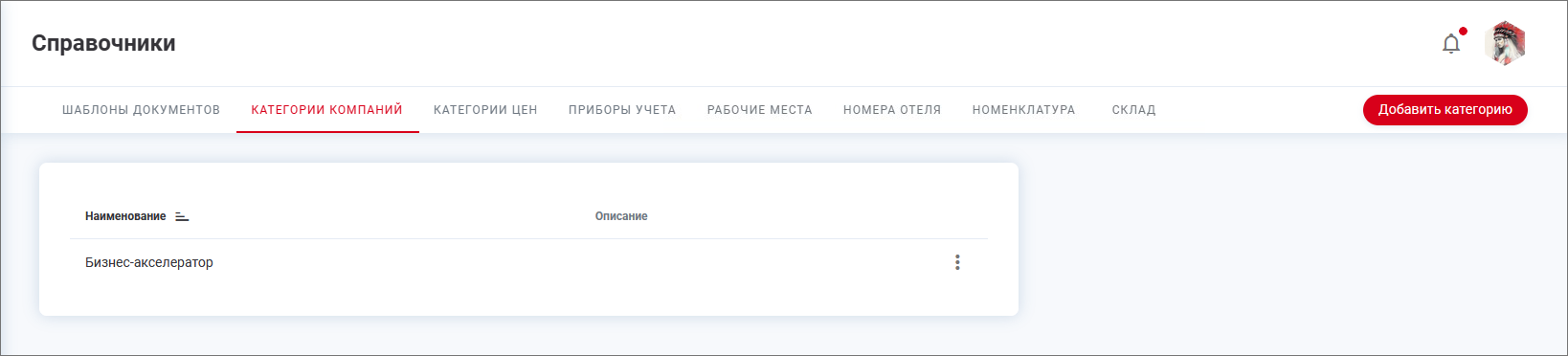The height and width of the screenshot is (356, 1568).
Task: Select the Категории компаний tab
Action: [327, 110]
